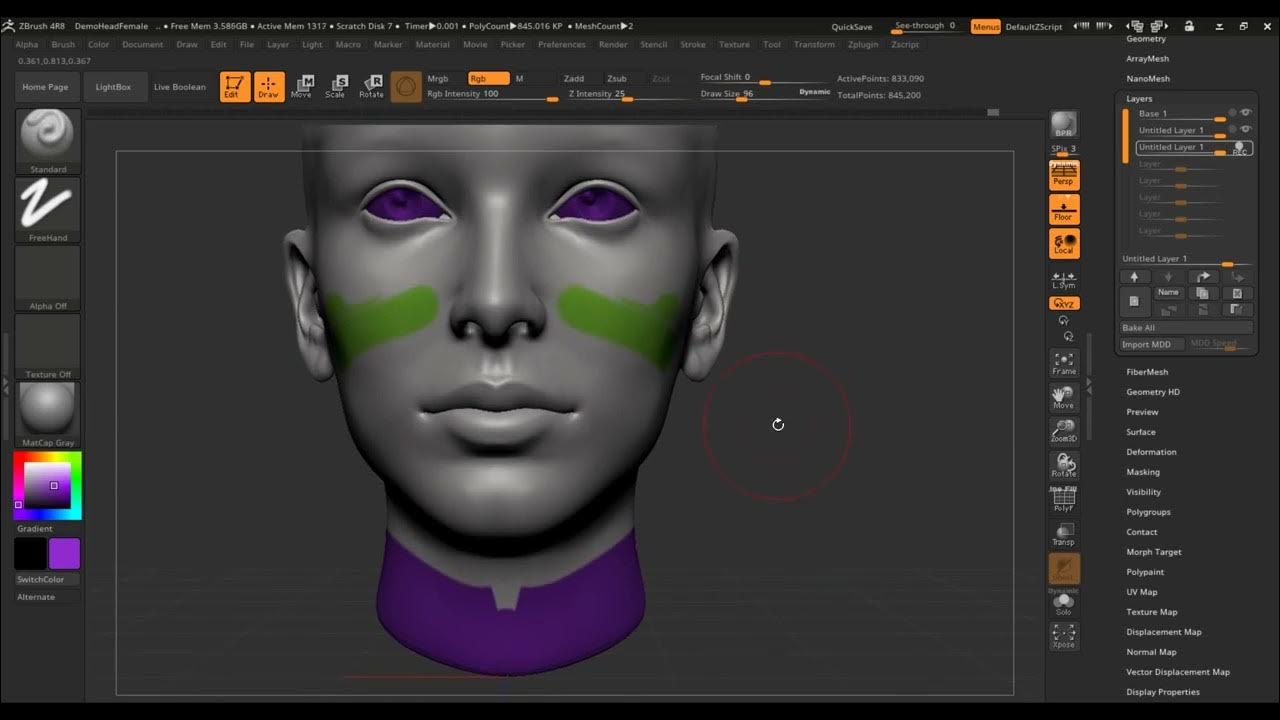The image size is (1280, 720).
Task: Toggle L.Sym local symmetry icon
Action: (x=1064, y=279)
